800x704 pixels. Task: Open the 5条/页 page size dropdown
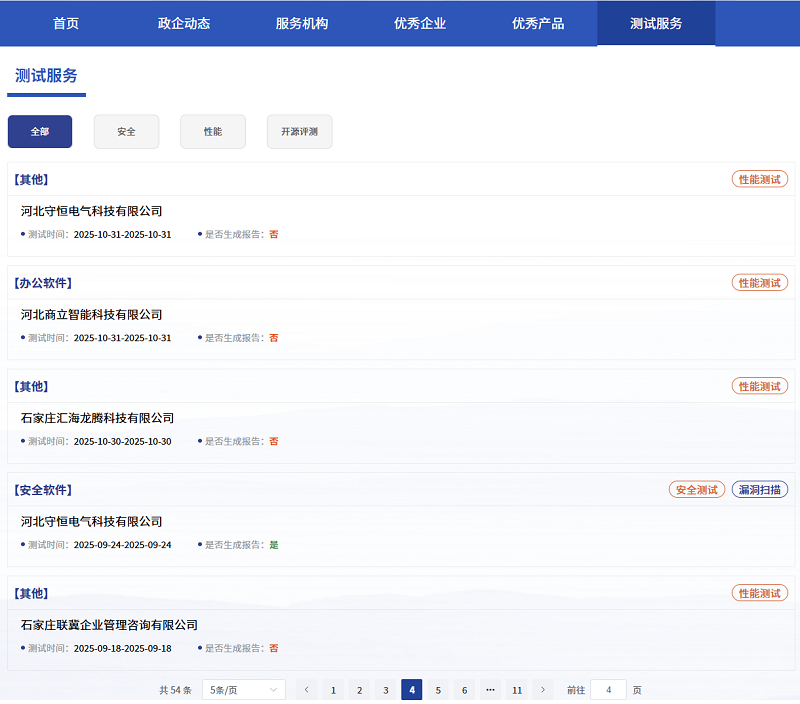[x=243, y=689]
